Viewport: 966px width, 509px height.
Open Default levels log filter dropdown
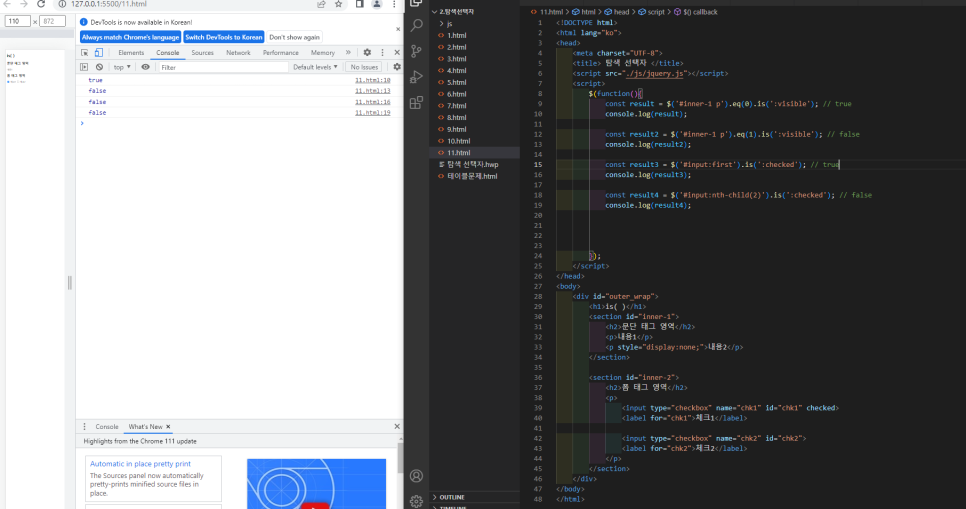pos(315,67)
